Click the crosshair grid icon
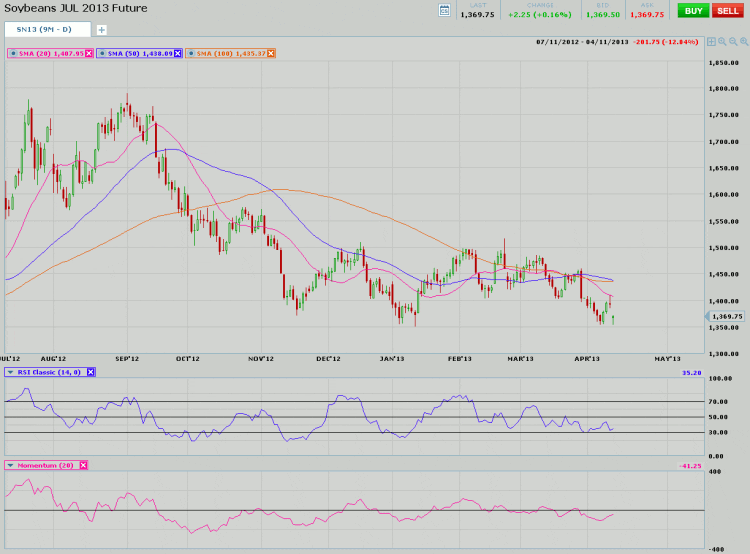The image size is (750, 554). click(x=711, y=42)
